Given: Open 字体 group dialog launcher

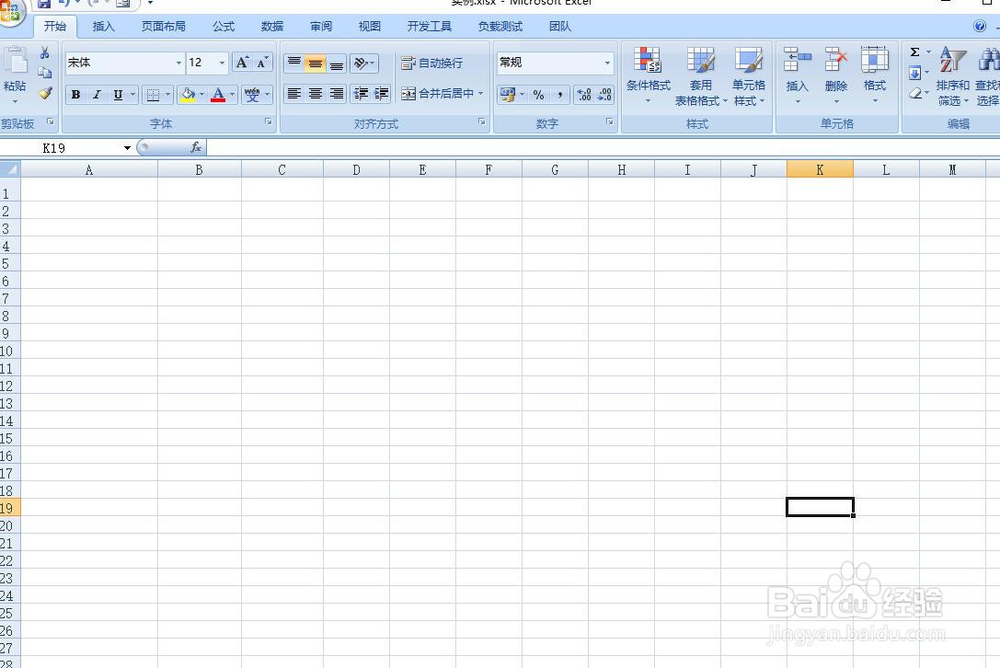Looking at the screenshot, I should coord(268,121).
